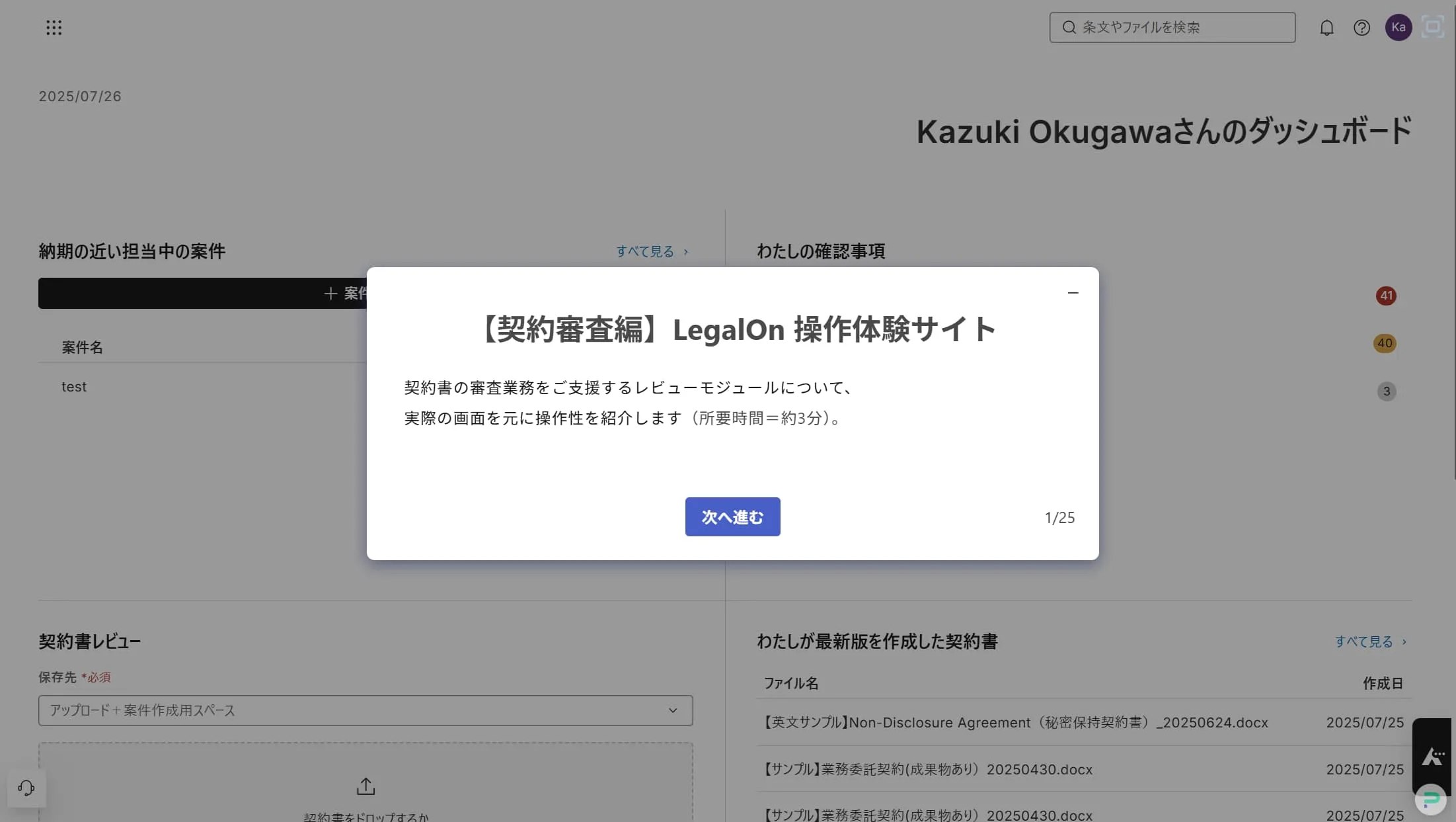
Task: Open the green chat bubble widget
Action: (x=1430, y=800)
